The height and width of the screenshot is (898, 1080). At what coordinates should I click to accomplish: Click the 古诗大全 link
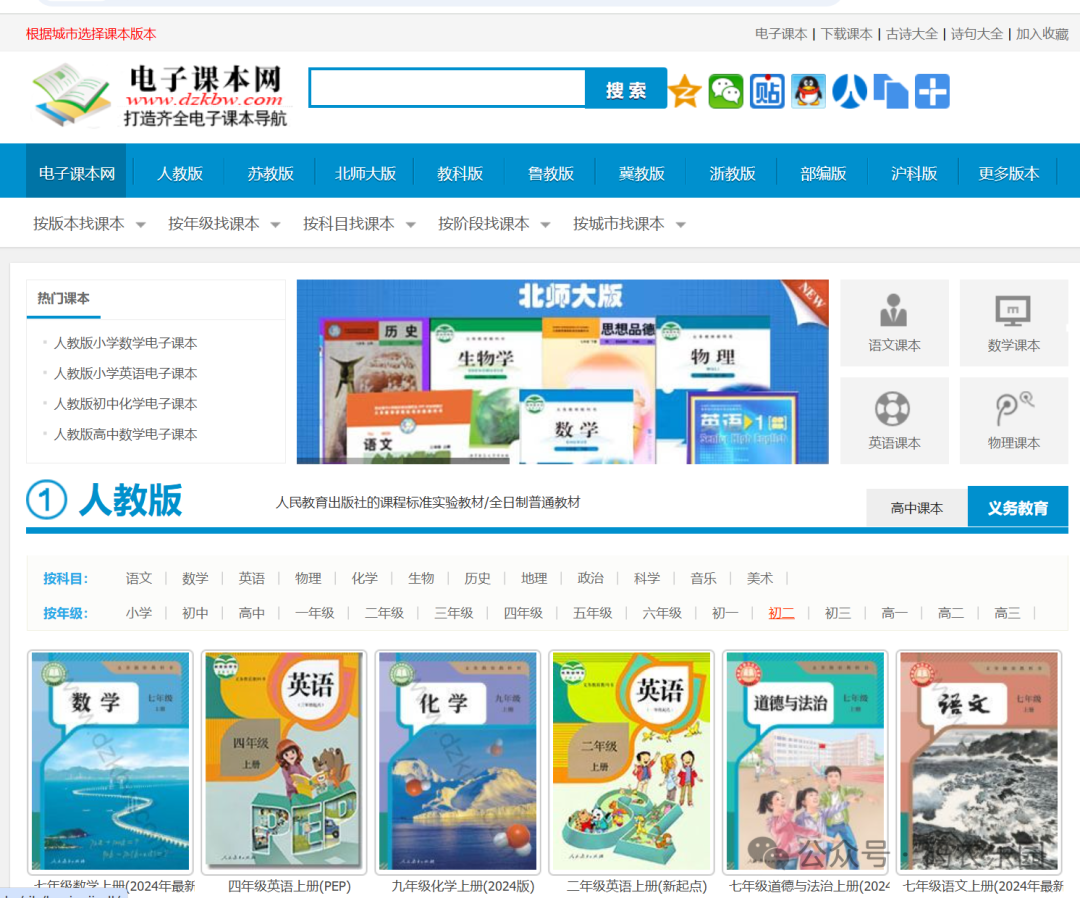pyautogui.click(x=912, y=34)
